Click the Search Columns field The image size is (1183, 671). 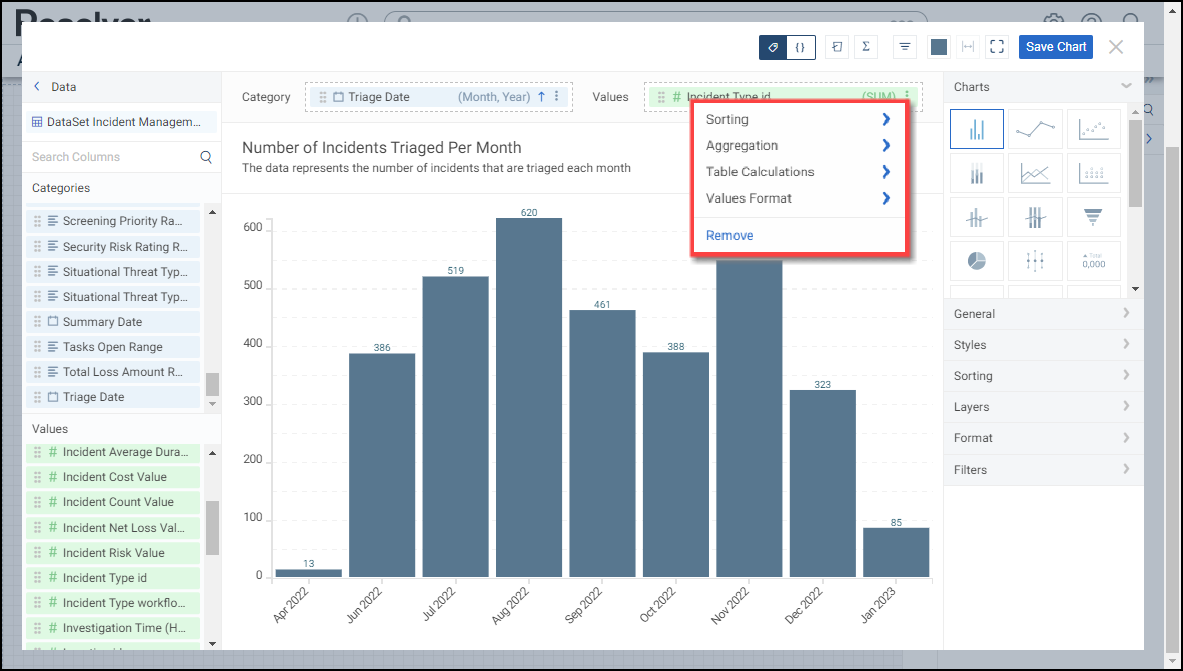click(x=112, y=157)
